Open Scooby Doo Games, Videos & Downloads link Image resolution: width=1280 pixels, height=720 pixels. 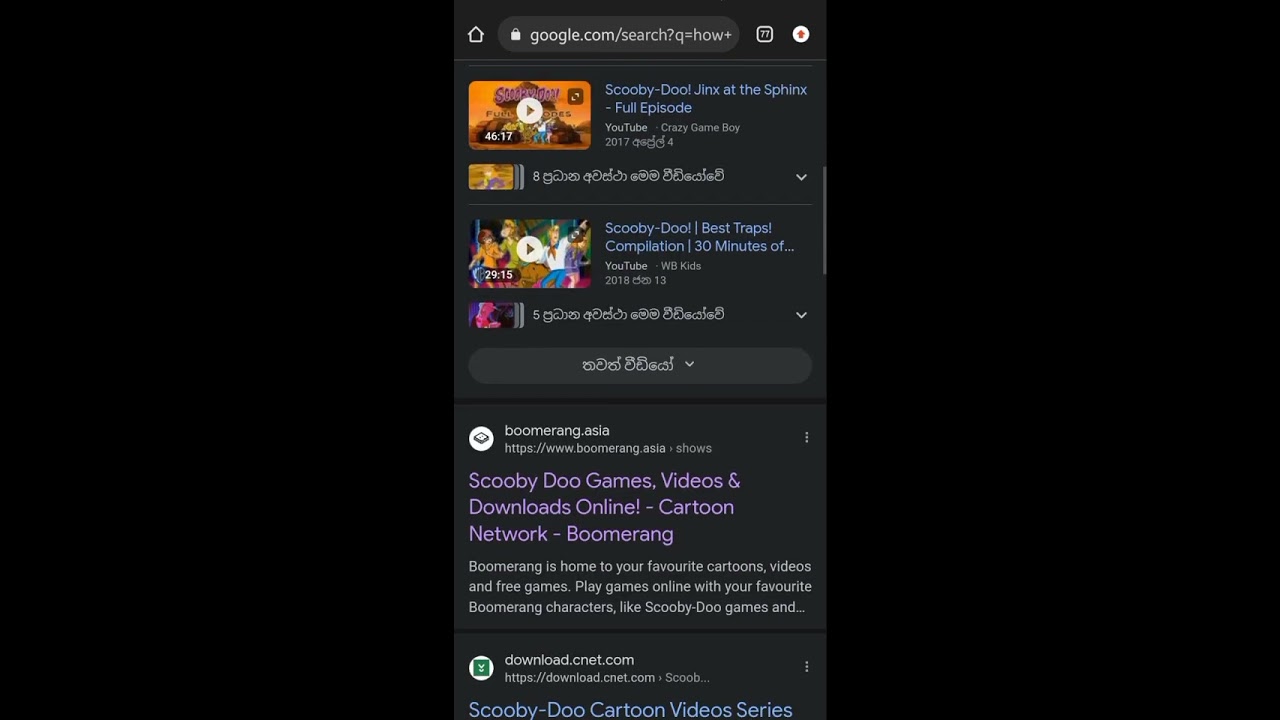[605, 507]
